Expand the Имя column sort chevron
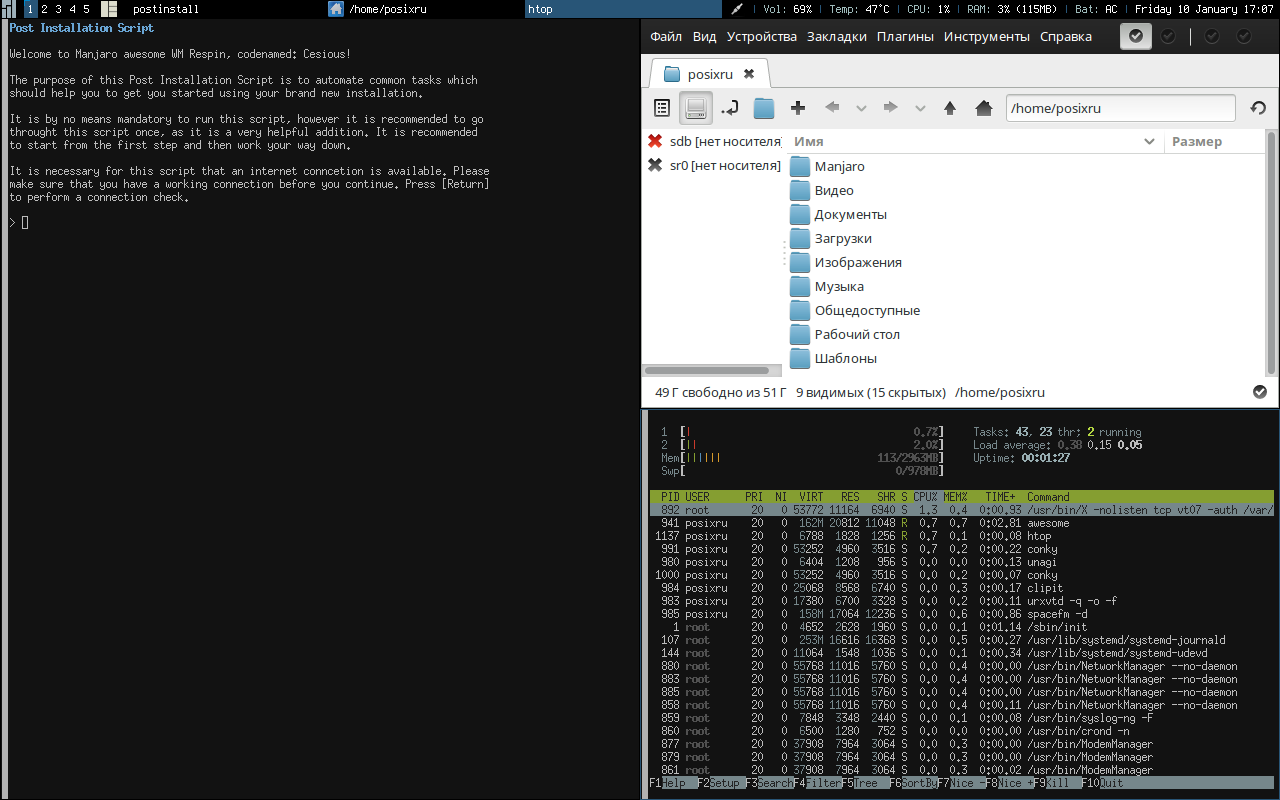This screenshot has width=1280, height=800. pos(1149,142)
